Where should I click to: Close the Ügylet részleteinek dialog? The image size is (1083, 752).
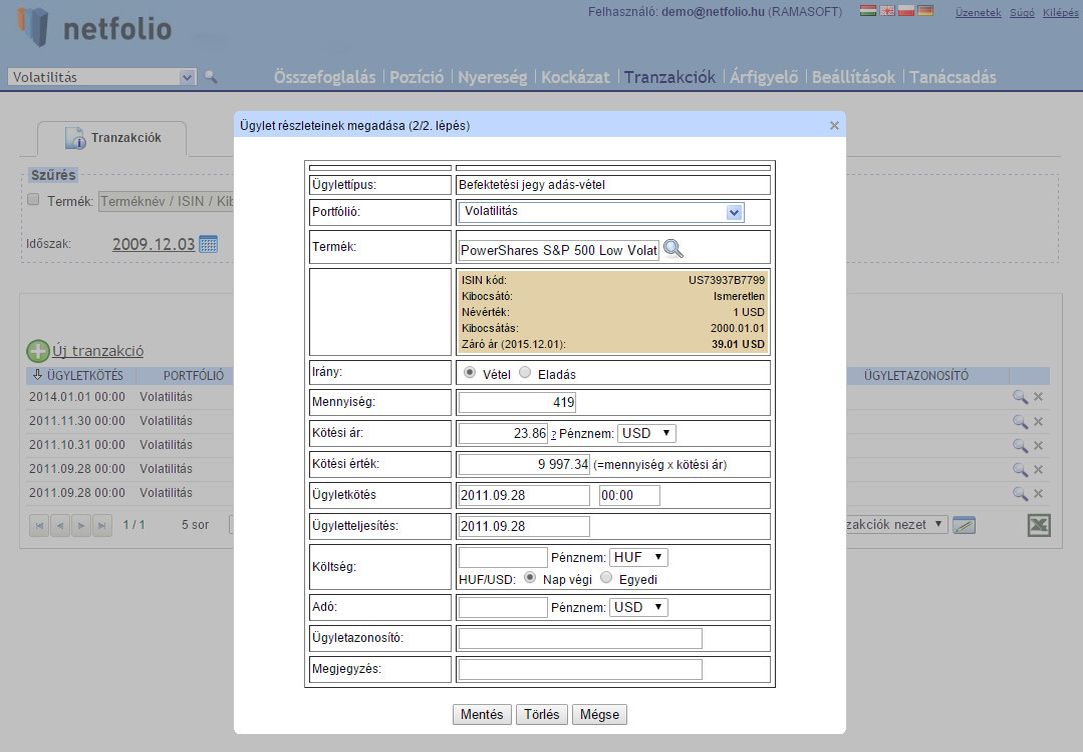click(834, 125)
